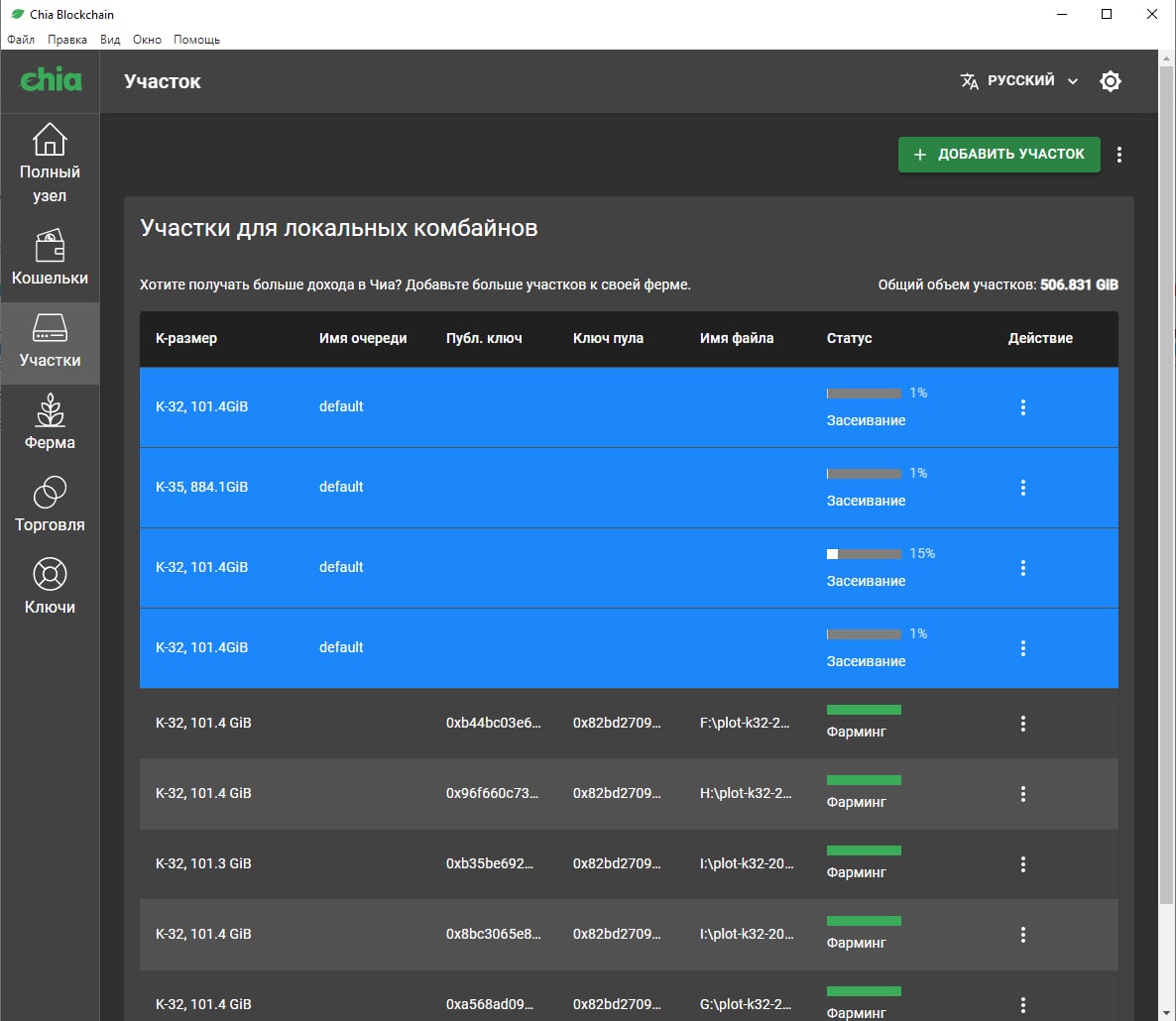Click Участок page title
This screenshot has height=1021, width=1176.
pos(163,81)
